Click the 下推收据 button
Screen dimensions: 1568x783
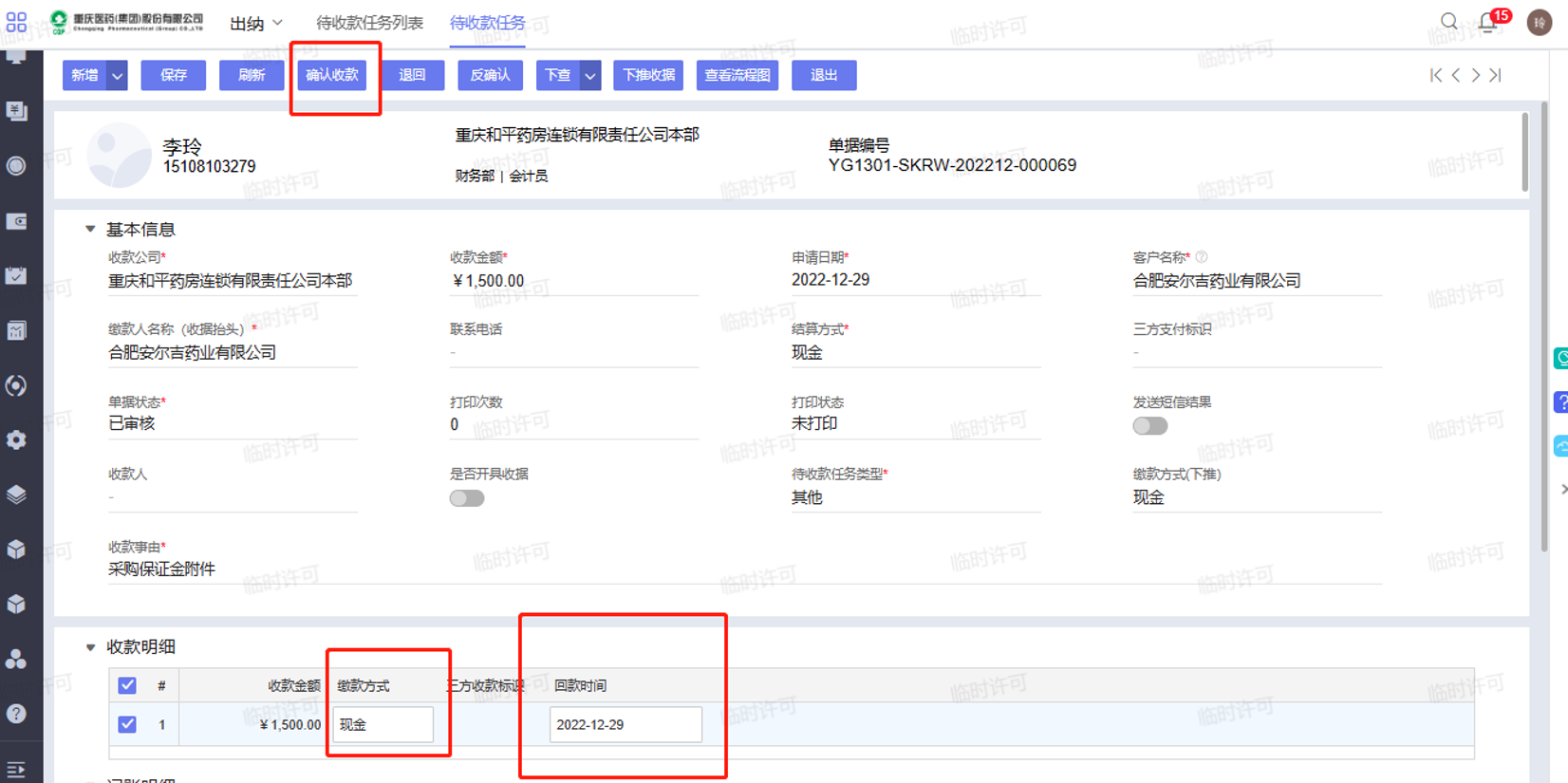pos(648,75)
